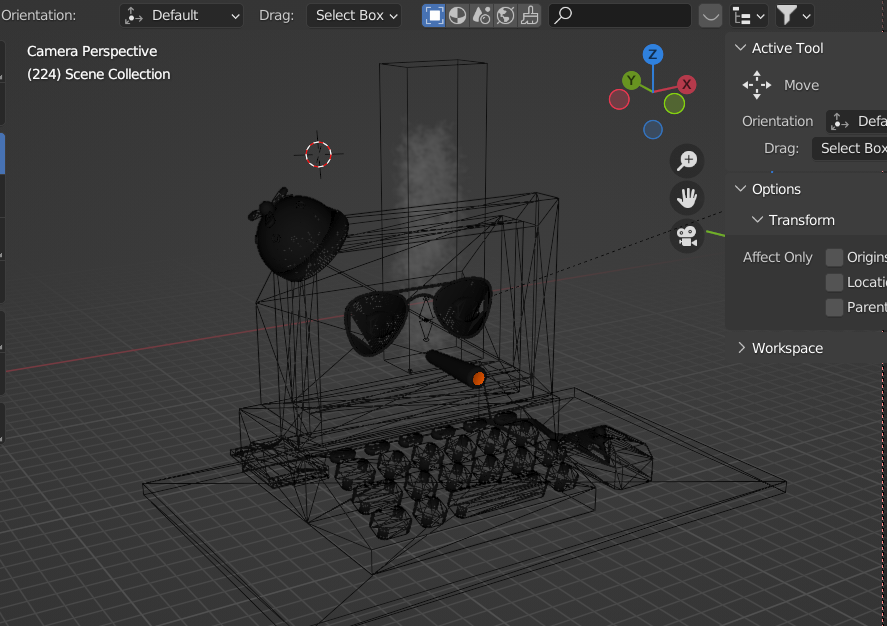Click the blue Z axis on the gizmo
887x626 pixels.
pyautogui.click(x=653, y=54)
